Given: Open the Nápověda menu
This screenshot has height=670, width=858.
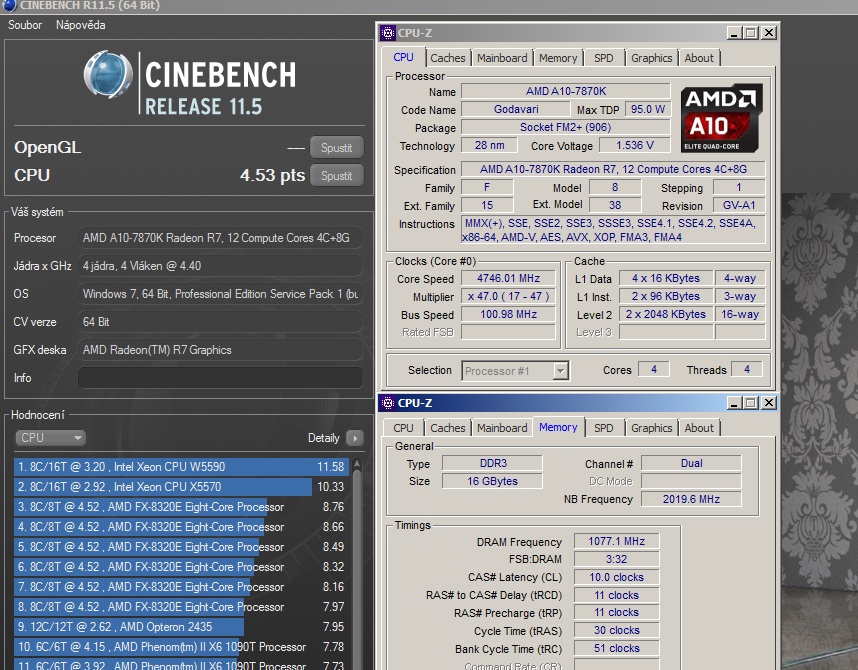Looking at the screenshot, I should pyautogui.click(x=80, y=25).
